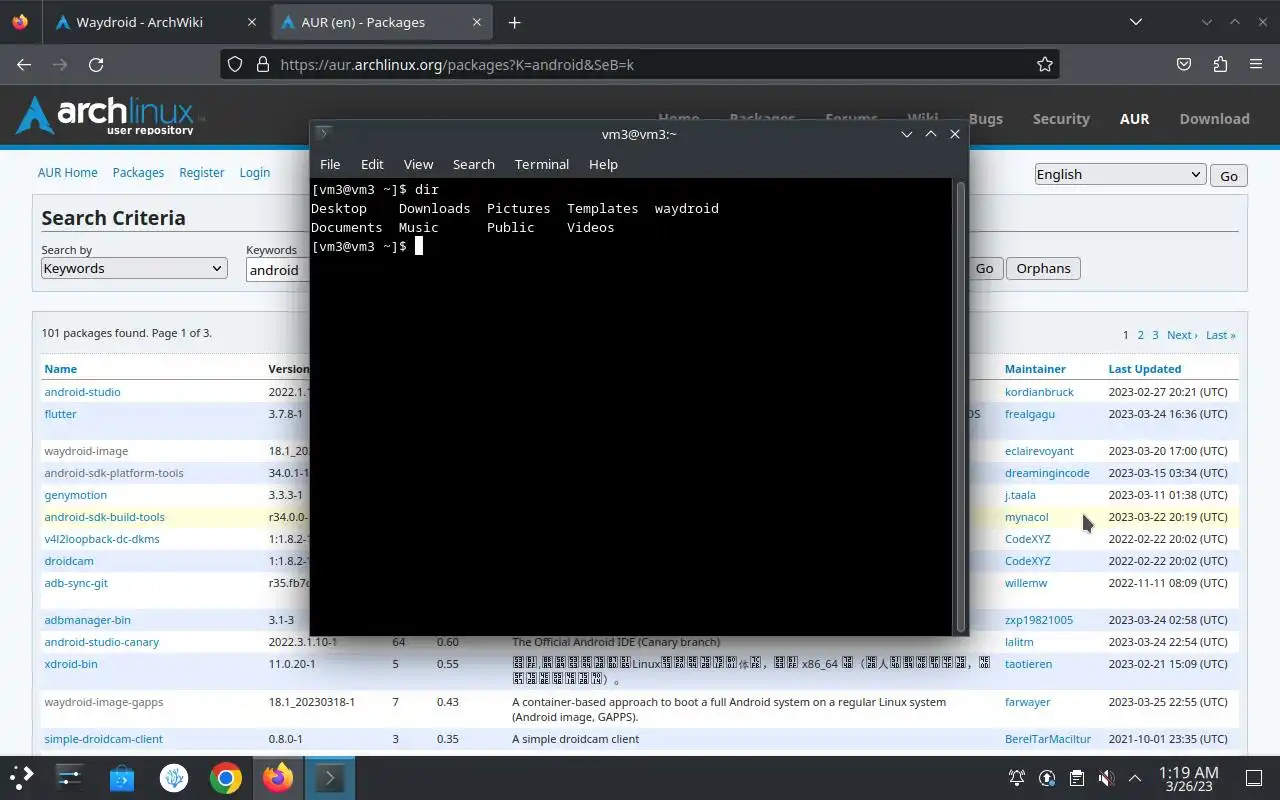Viewport: 1280px width, 800px height.
Task: Open the terminal Search menu
Action: 474,164
